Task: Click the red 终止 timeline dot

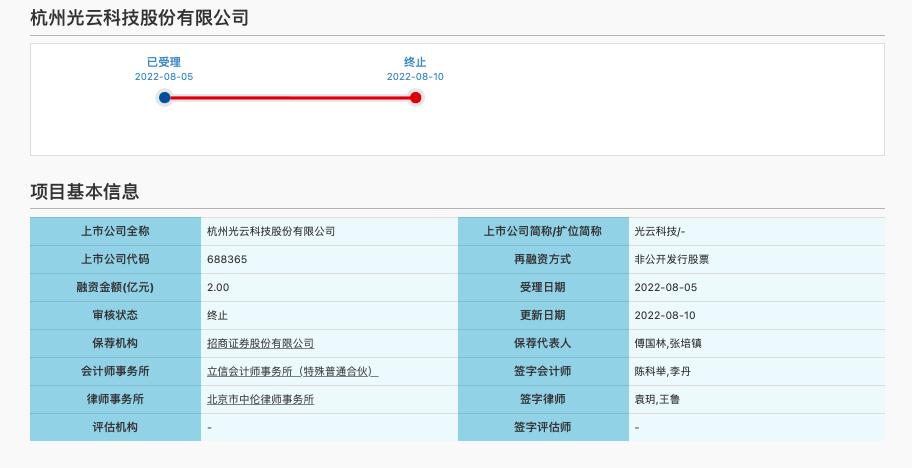Action: coord(415,98)
